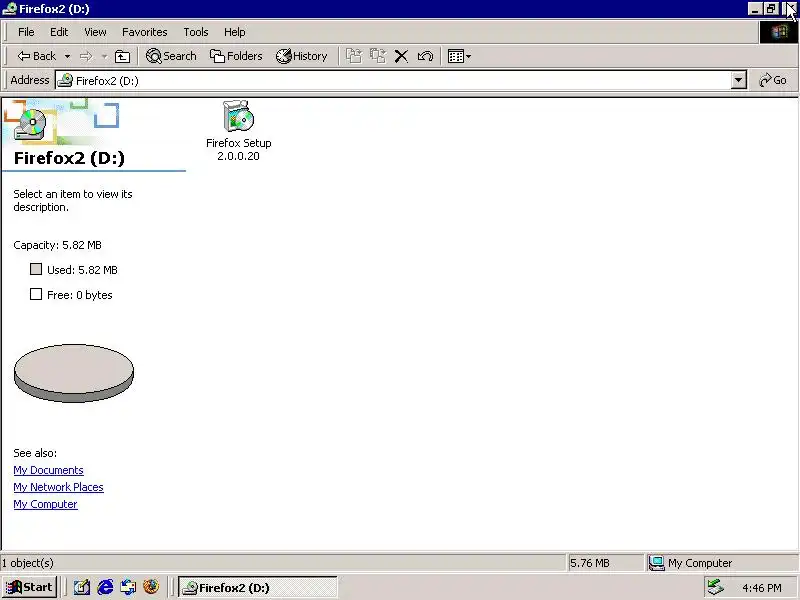Click the Windows logo throbber

(779, 32)
